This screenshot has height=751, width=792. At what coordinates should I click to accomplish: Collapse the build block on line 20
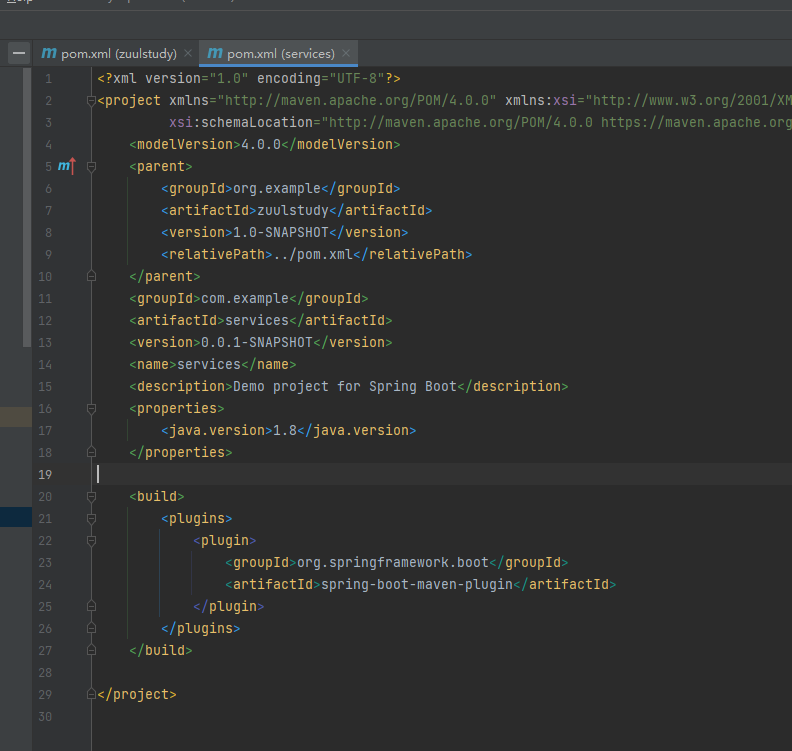(91, 496)
